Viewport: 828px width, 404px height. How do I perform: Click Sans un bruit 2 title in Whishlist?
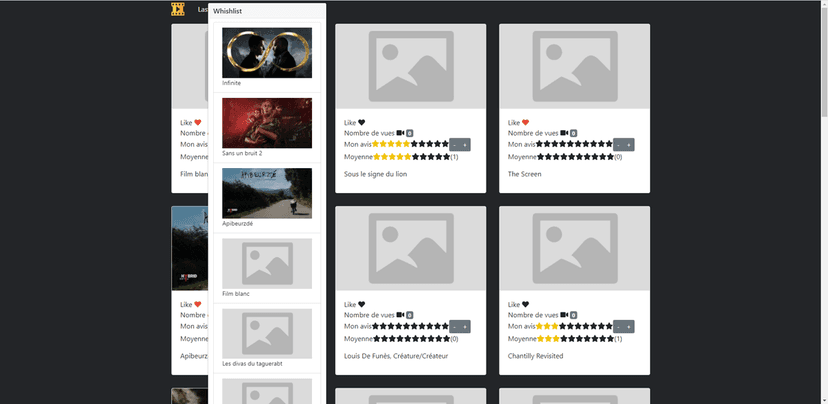tap(242, 153)
